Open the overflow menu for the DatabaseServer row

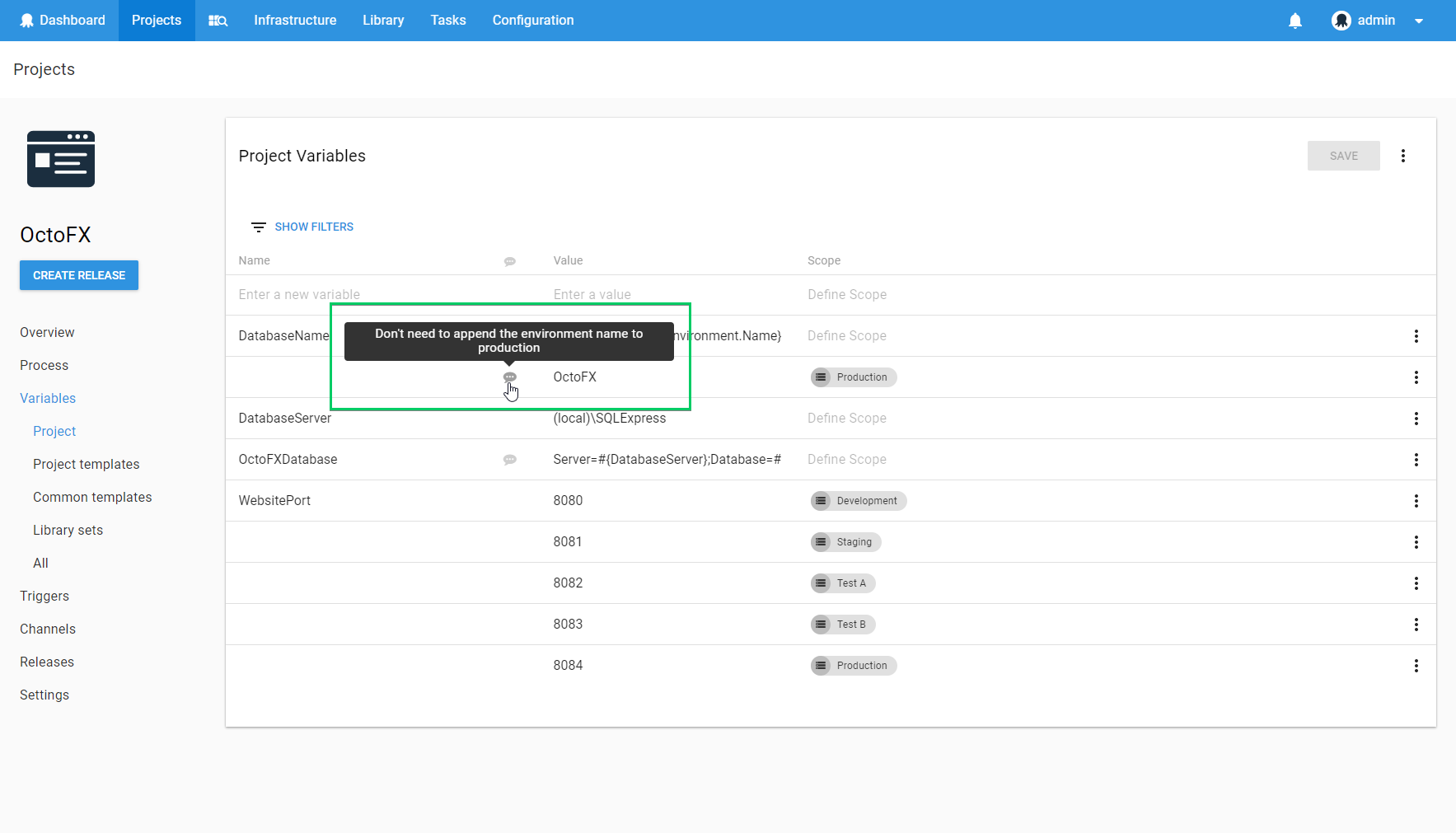pyautogui.click(x=1416, y=419)
